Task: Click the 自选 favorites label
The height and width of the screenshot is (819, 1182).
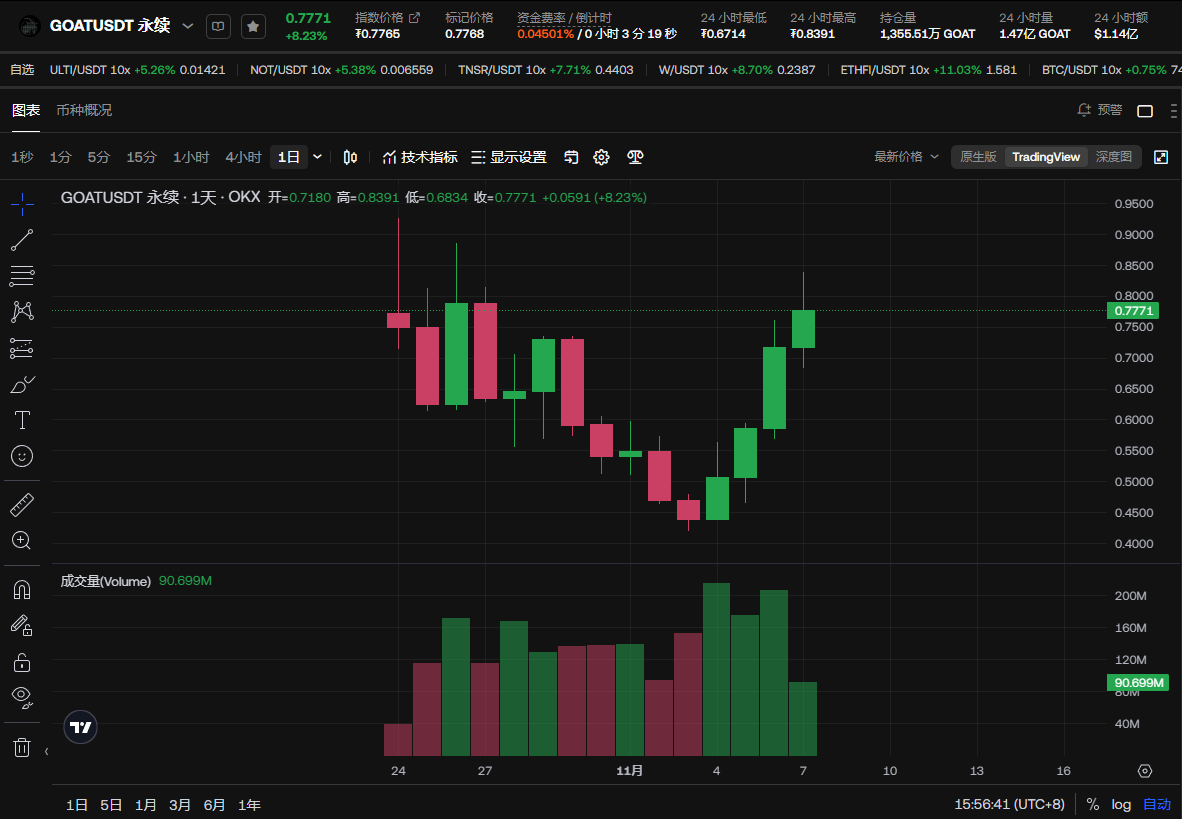Action: coord(22,69)
